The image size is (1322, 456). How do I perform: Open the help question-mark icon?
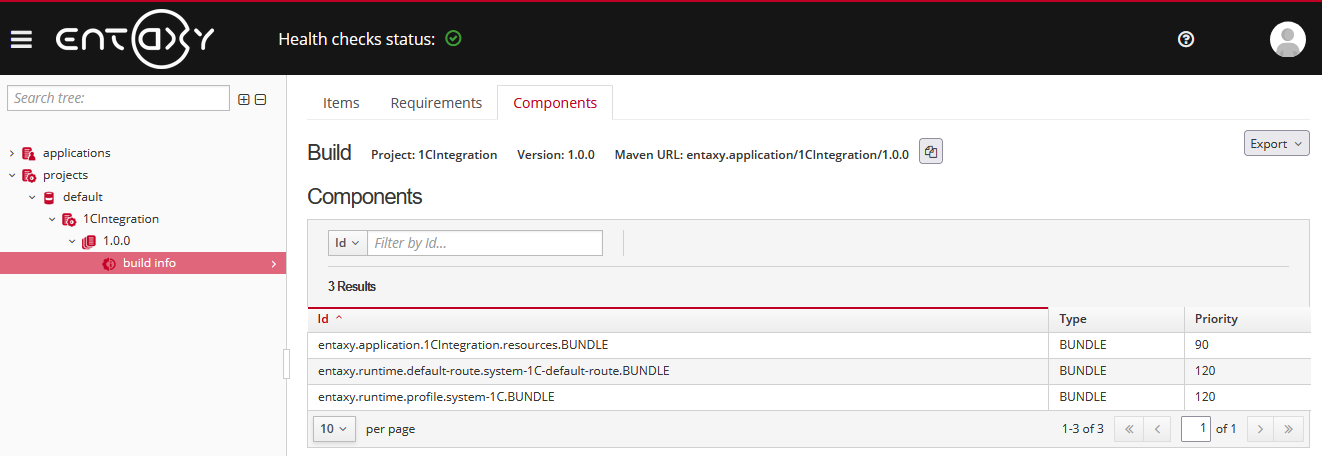(1186, 39)
